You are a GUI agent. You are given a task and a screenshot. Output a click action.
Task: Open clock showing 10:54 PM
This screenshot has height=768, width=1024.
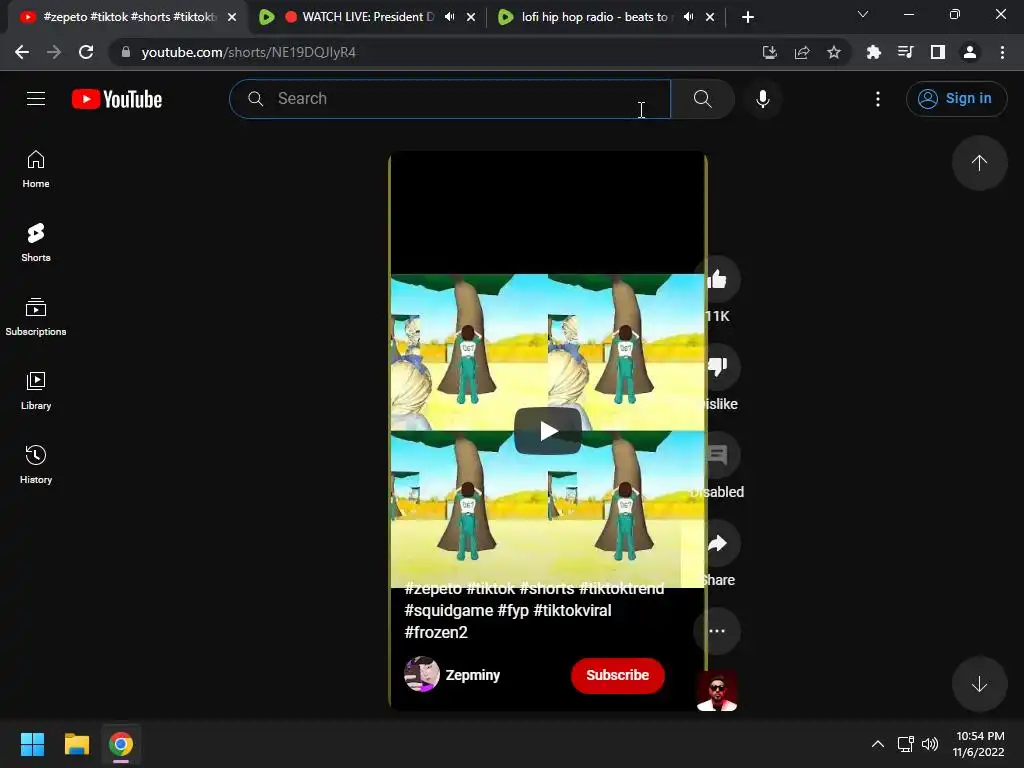(979, 744)
